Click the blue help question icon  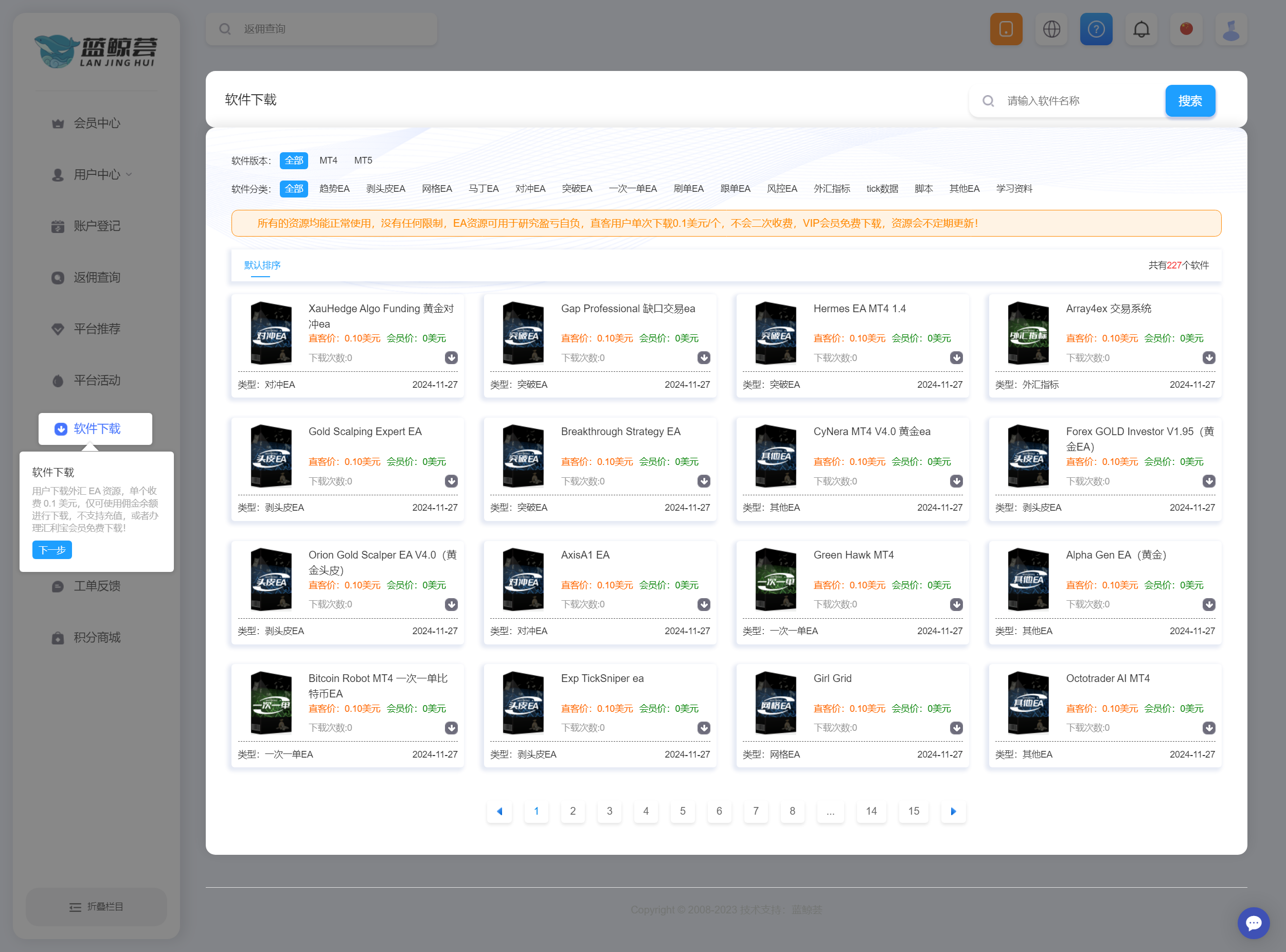pos(1096,29)
